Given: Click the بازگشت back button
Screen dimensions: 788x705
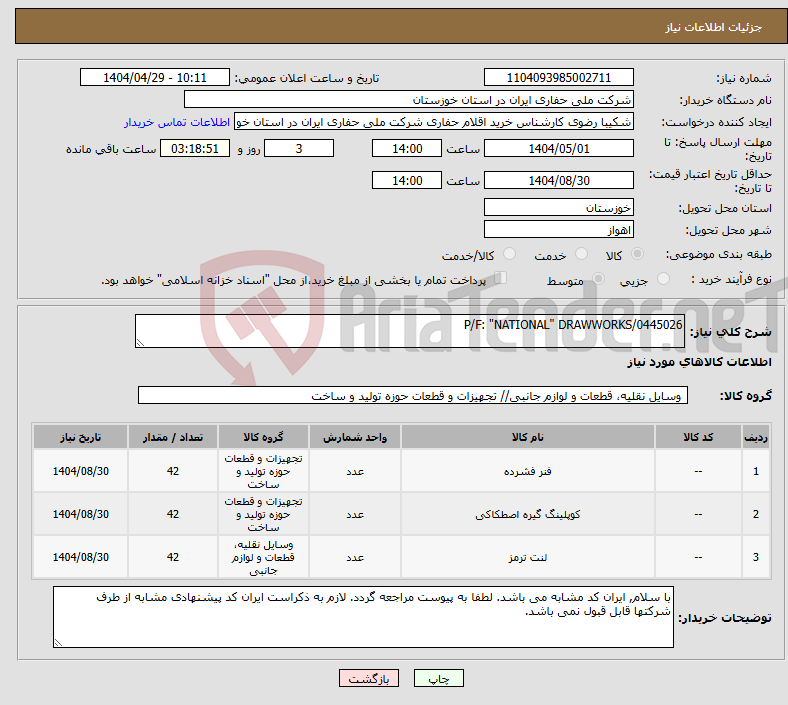Looking at the screenshot, I should pyautogui.click(x=369, y=678).
